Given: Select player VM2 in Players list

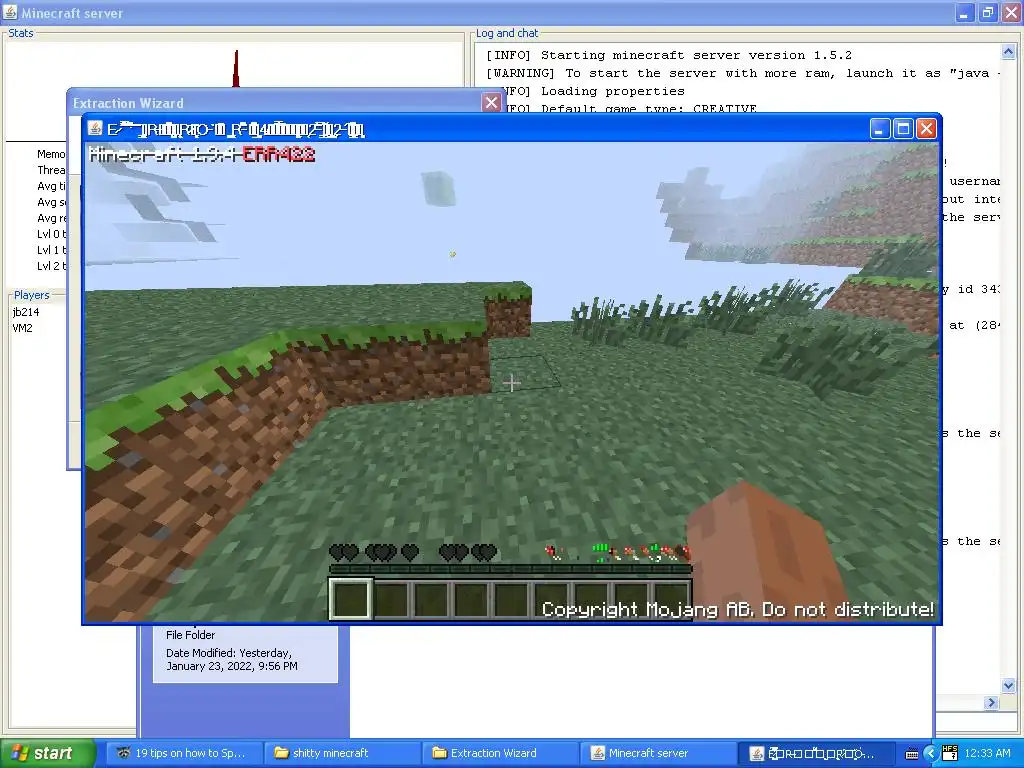Looking at the screenshot, I should (x=22, y=328).
